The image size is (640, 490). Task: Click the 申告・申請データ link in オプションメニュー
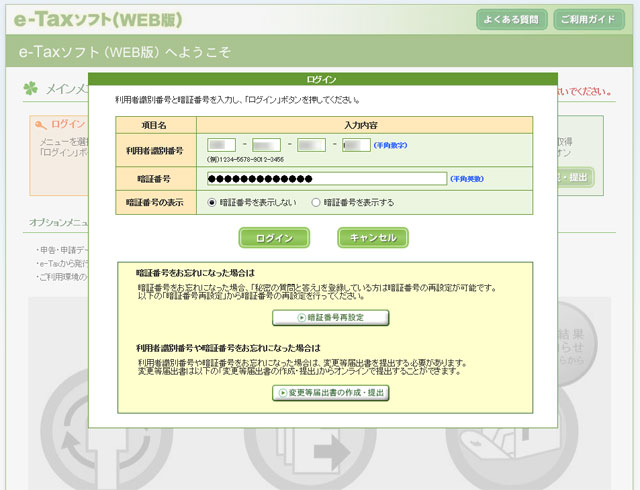(x=60, y=248)
